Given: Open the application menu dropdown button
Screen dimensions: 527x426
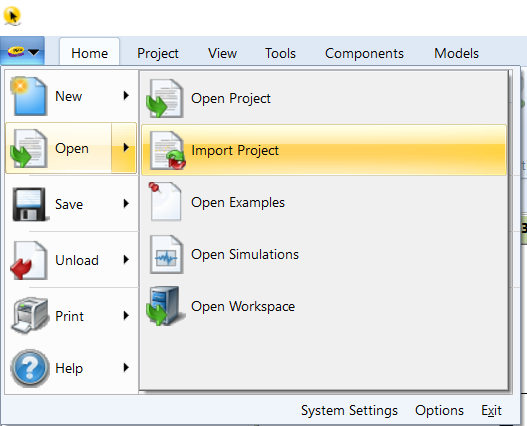Looking at the screenshot, I should click(23, 52).
